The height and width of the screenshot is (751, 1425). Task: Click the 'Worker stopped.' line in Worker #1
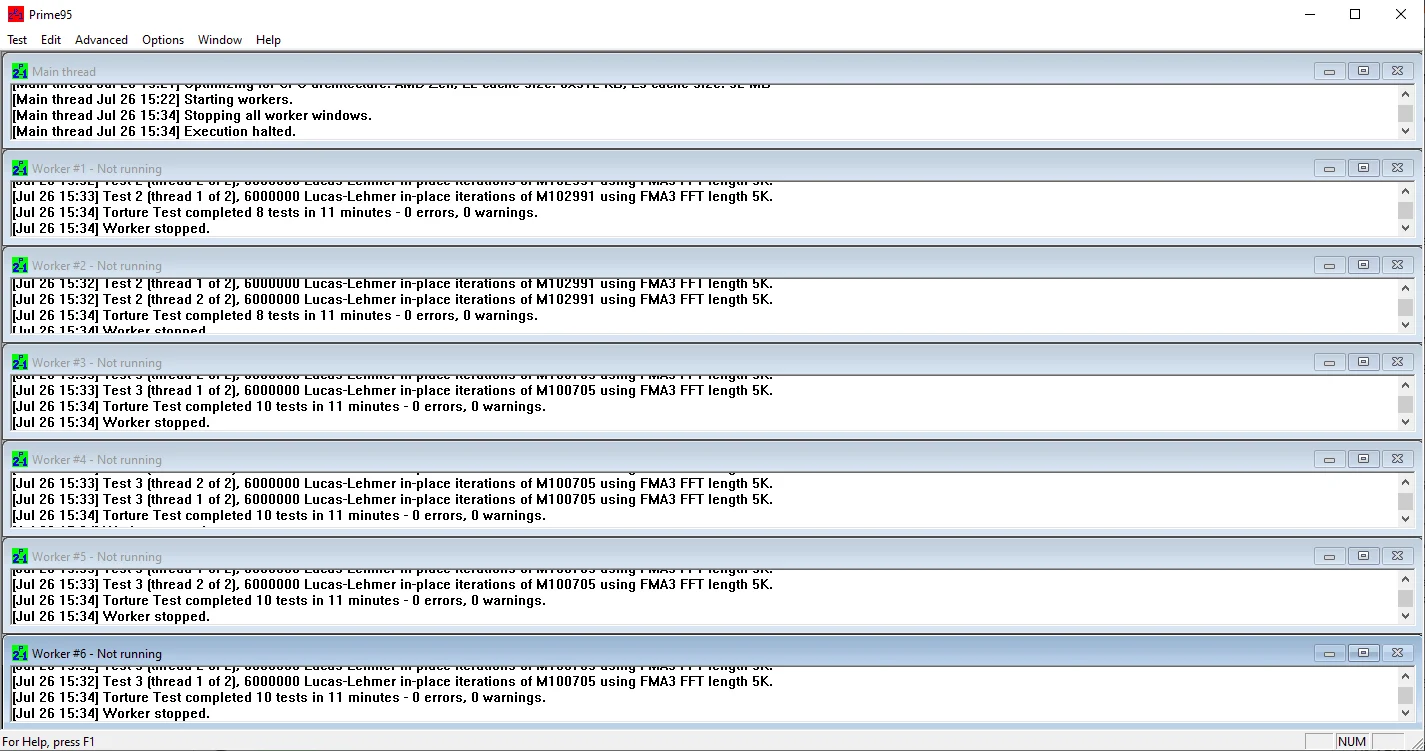111,228
